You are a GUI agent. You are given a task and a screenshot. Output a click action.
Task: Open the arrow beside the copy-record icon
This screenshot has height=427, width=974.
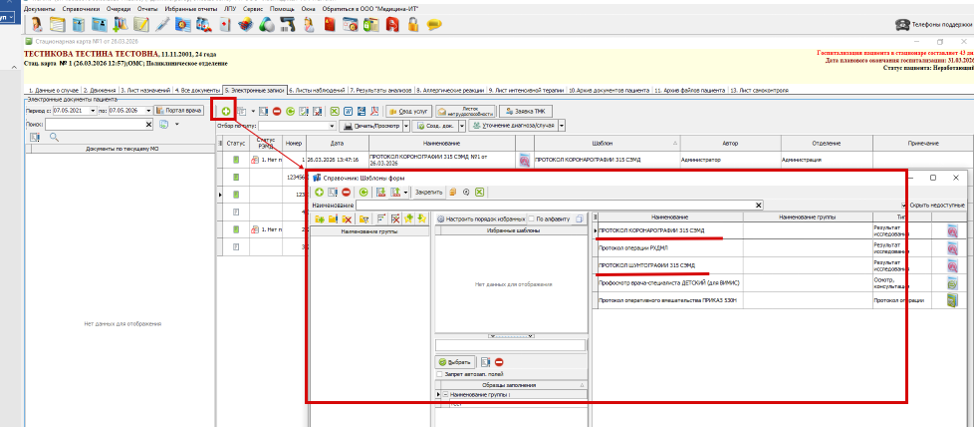pos(253,111)
